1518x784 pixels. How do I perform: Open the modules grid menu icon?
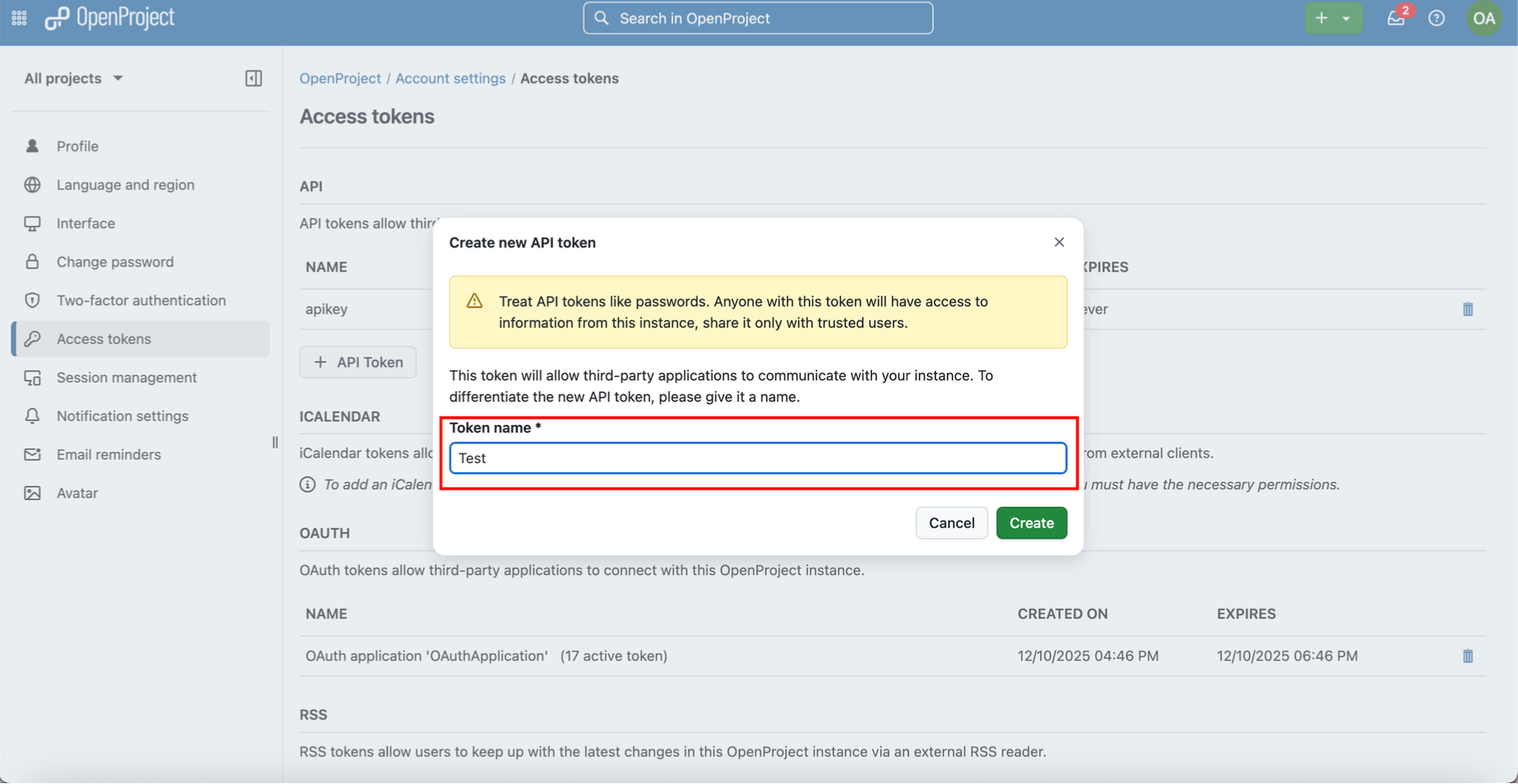pos(19,18)
